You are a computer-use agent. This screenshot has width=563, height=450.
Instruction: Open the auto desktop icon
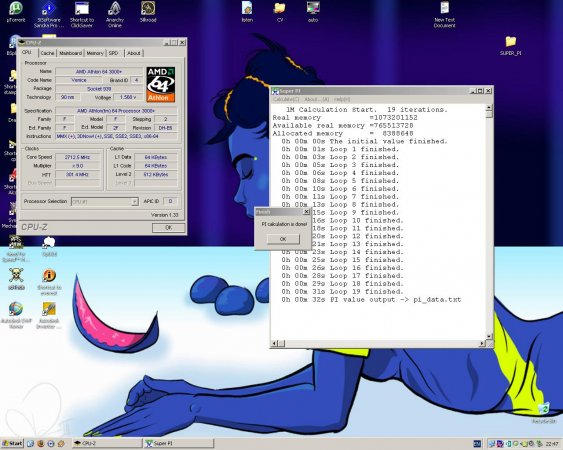pos(313,12)
